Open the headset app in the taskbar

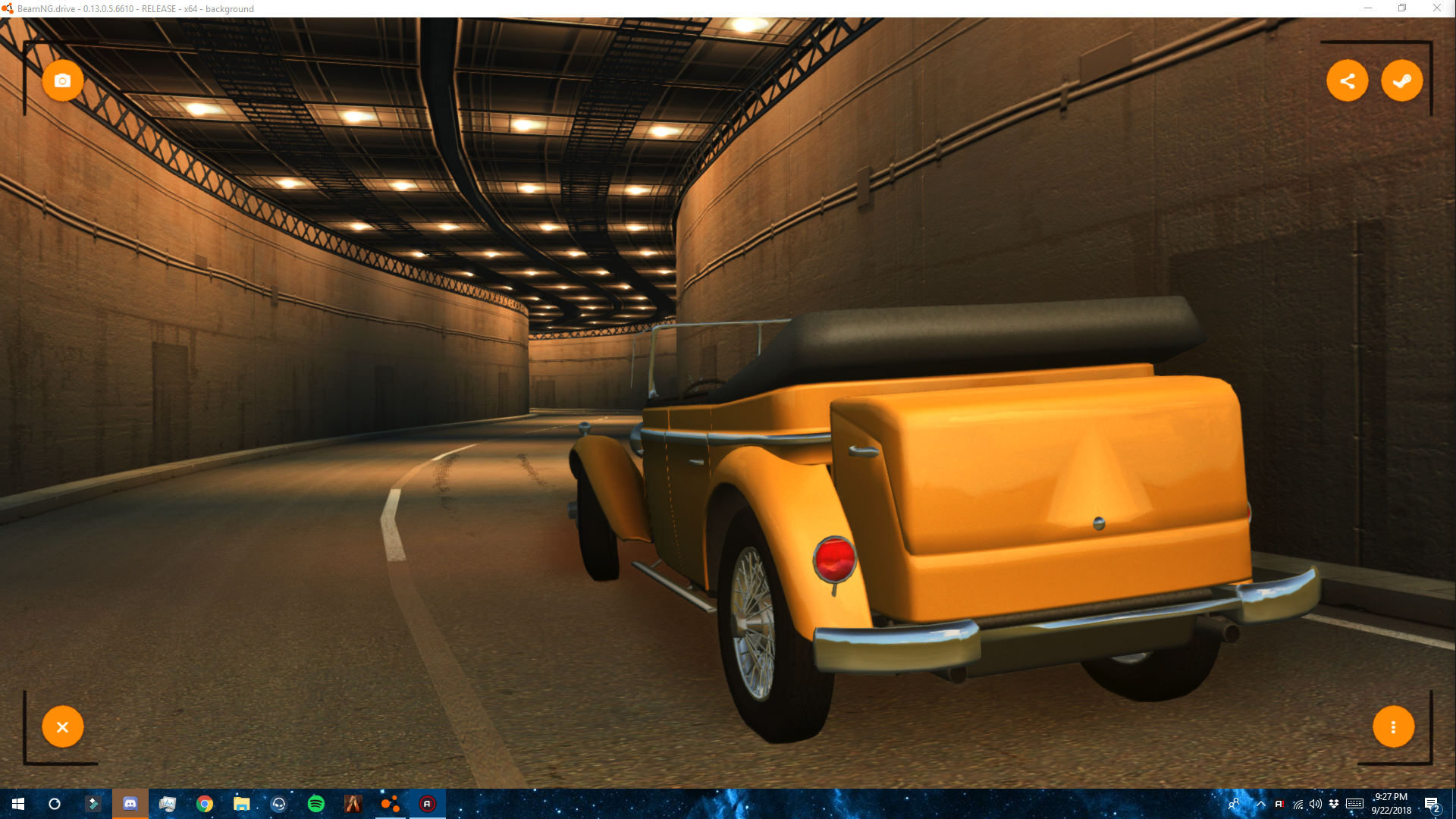pyautogui.click(x=279, y=804)
